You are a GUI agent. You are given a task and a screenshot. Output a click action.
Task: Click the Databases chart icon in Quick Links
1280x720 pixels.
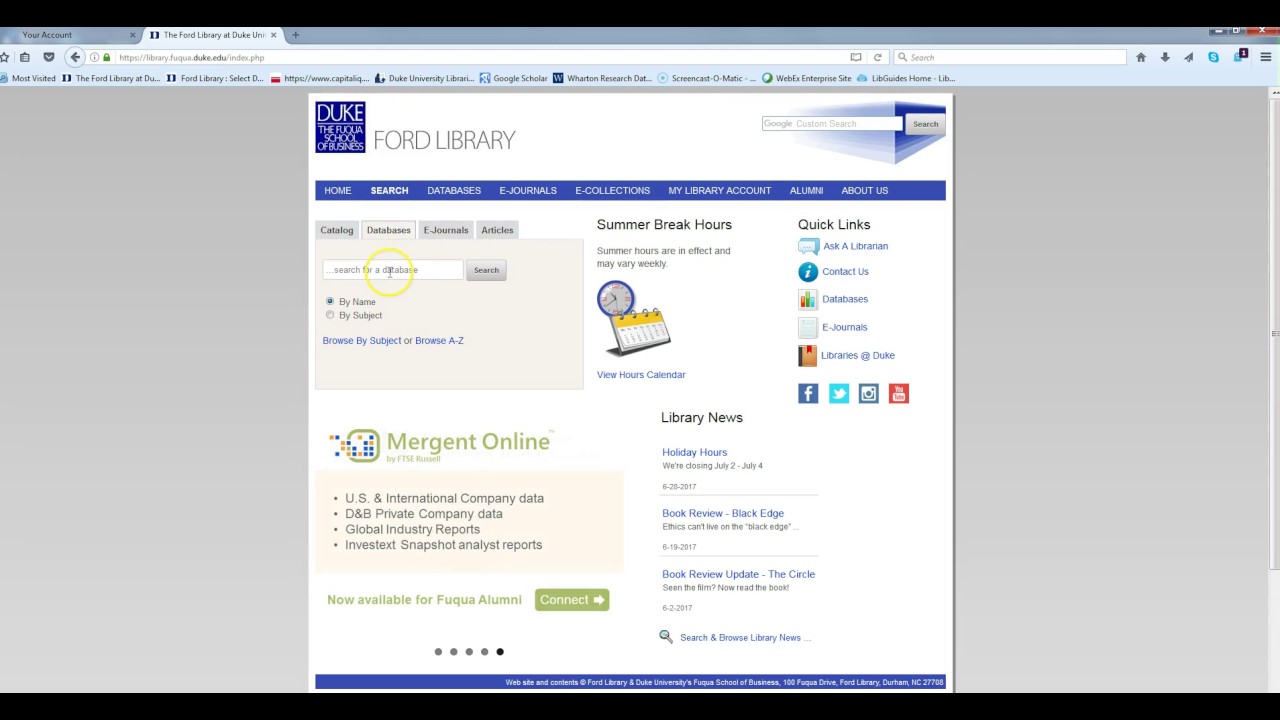(x=808, y=299)
